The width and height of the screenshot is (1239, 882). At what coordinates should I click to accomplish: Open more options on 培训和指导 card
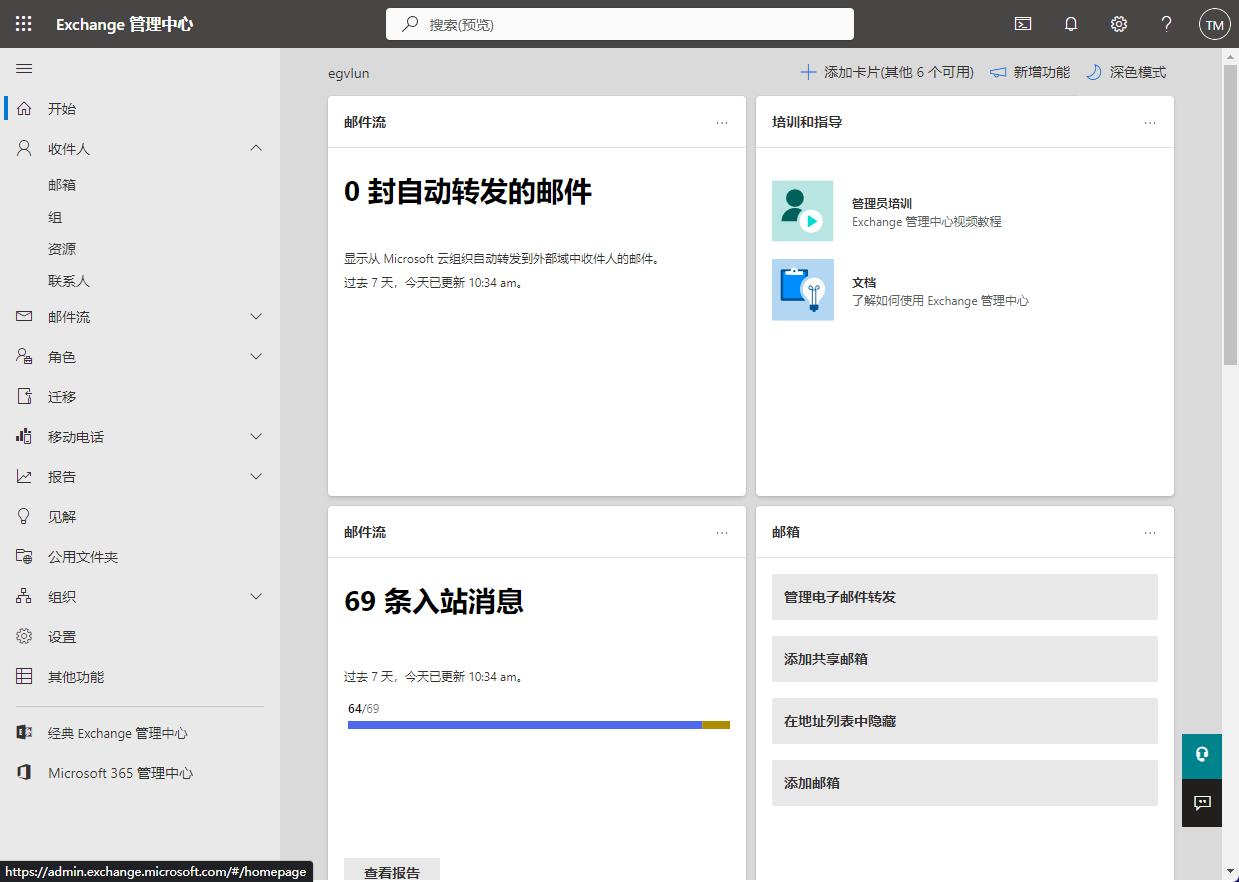(x=1150, y=122)
